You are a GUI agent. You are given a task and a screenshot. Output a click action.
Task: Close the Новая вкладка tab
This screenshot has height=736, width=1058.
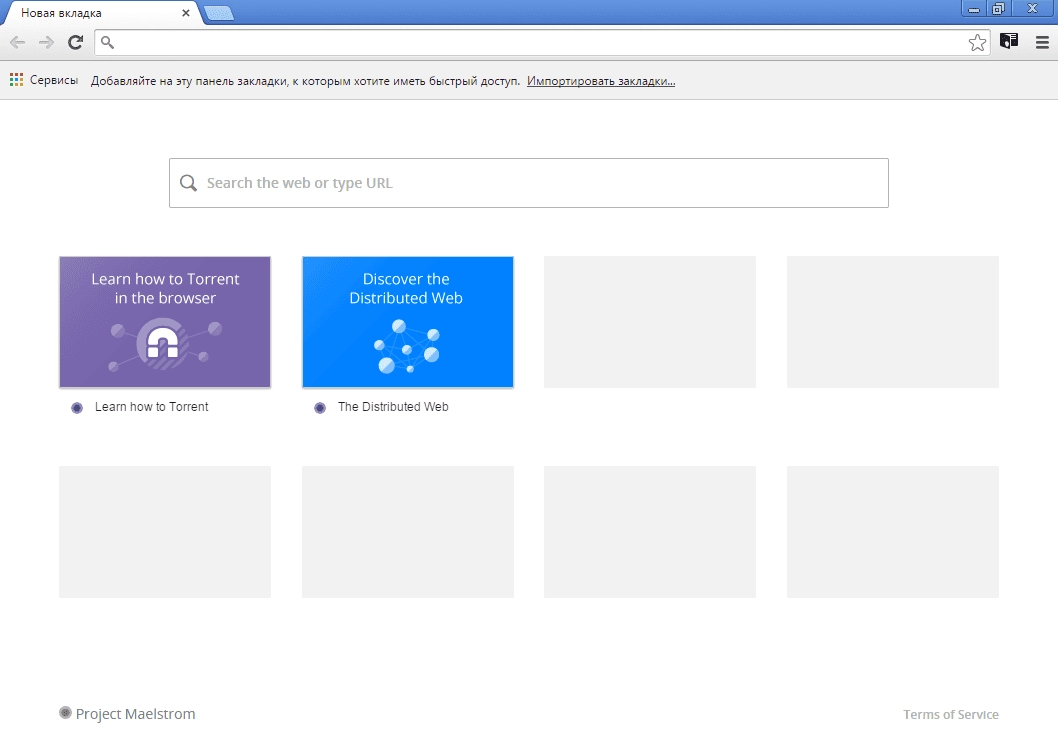tap(186, 13)
